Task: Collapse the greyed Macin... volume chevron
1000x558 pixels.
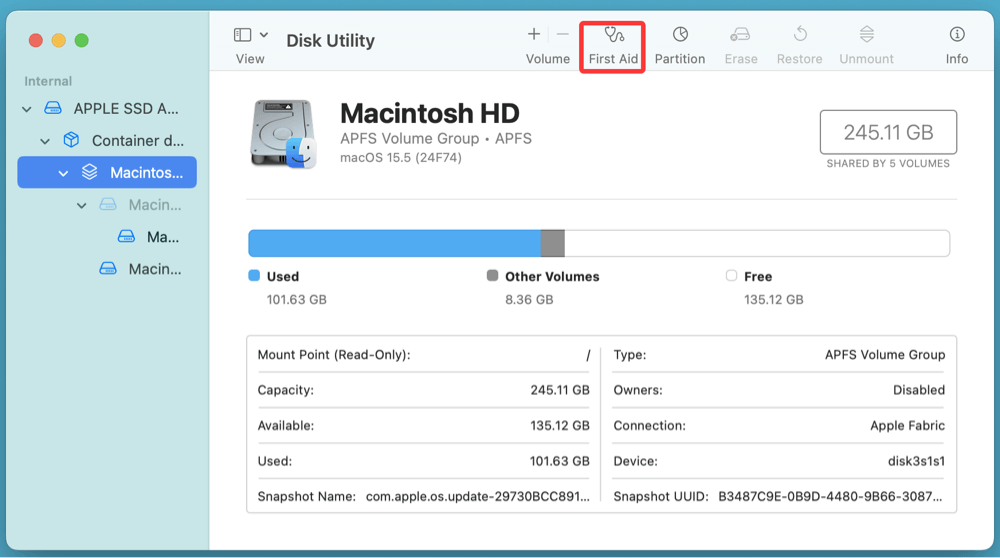Action: pos(82,205)
